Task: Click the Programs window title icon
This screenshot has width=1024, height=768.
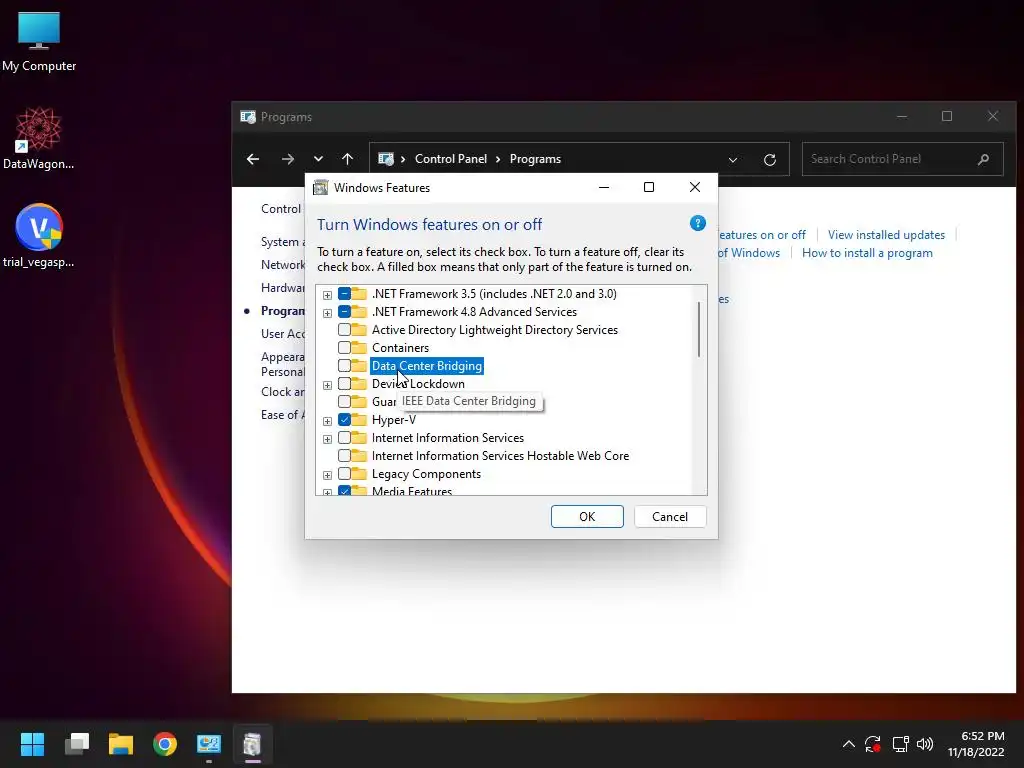Action: point(248,117)
